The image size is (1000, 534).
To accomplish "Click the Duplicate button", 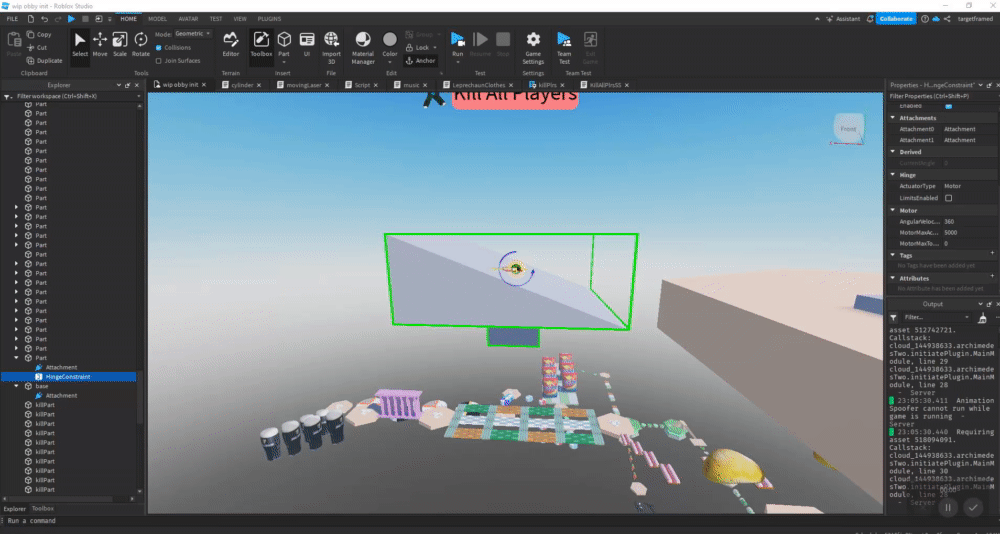I will (x=45, y=61).
